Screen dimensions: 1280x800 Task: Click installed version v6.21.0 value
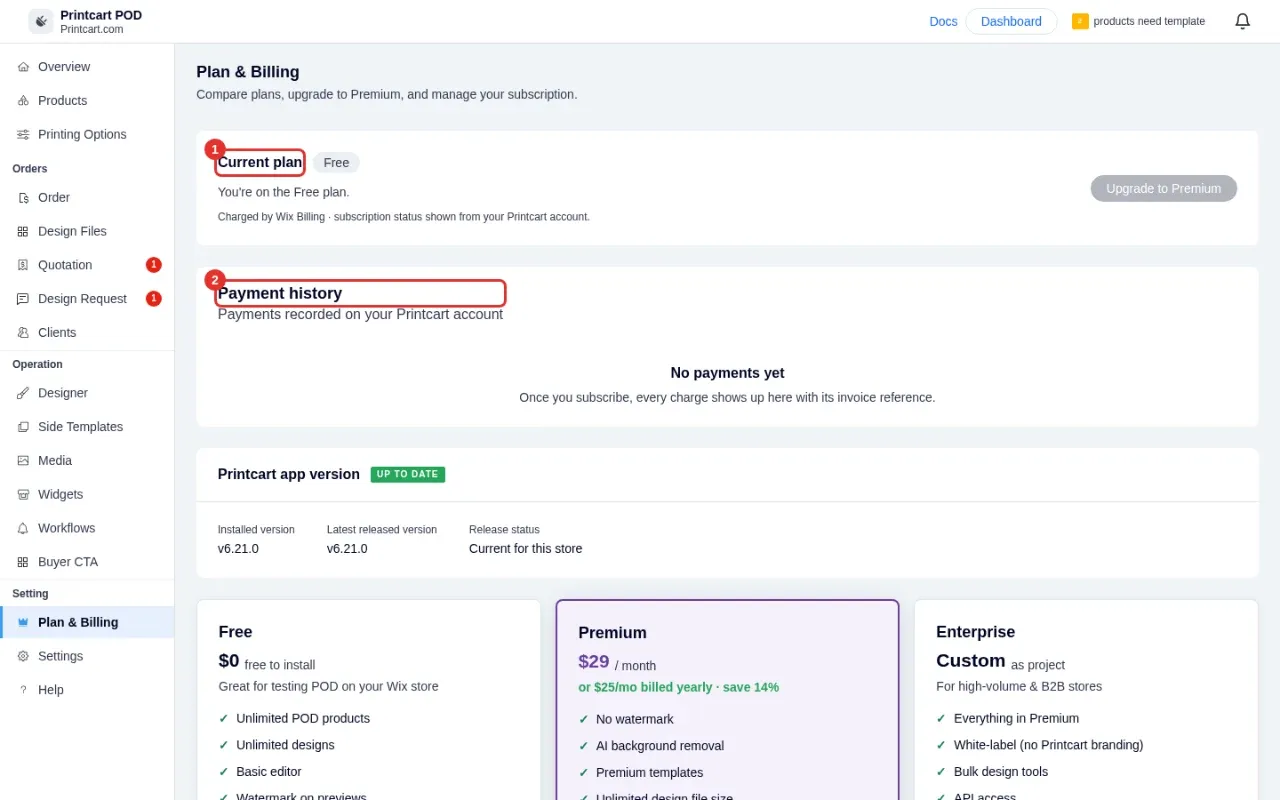pos(238,548)
